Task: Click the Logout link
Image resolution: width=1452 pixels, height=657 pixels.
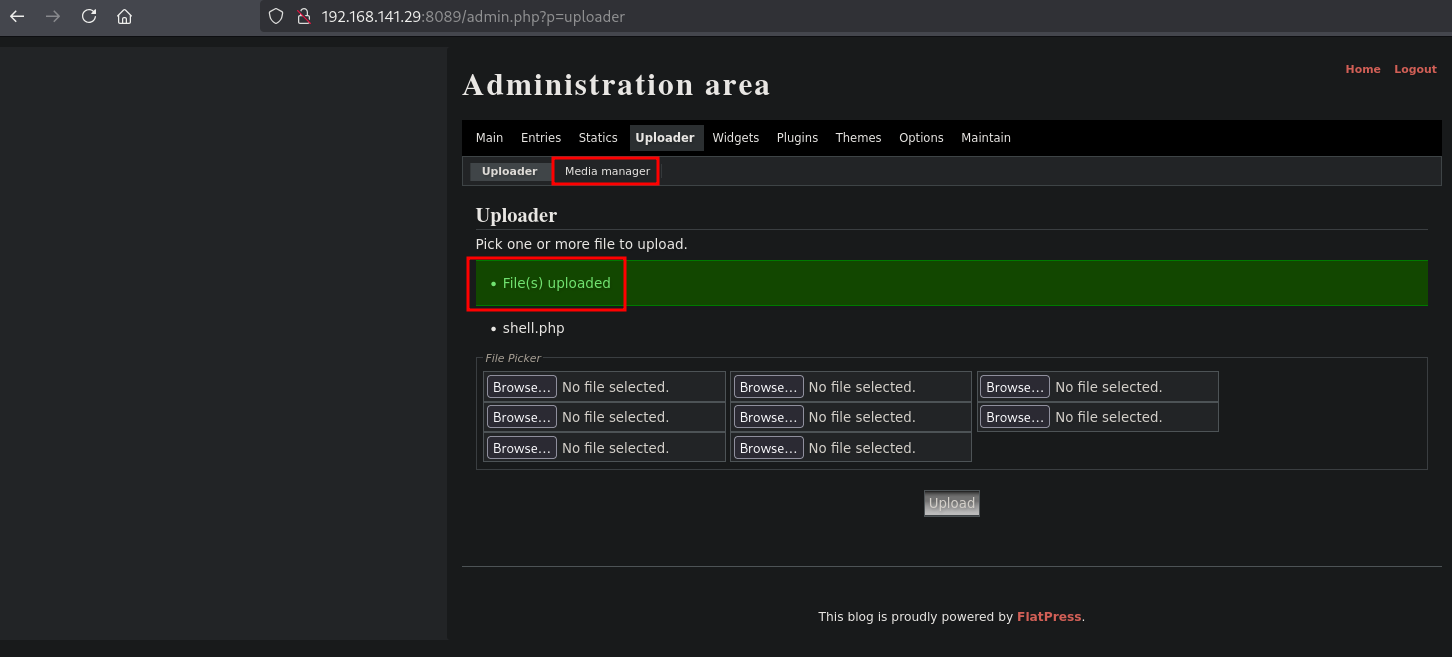Action: point(1415,70)
